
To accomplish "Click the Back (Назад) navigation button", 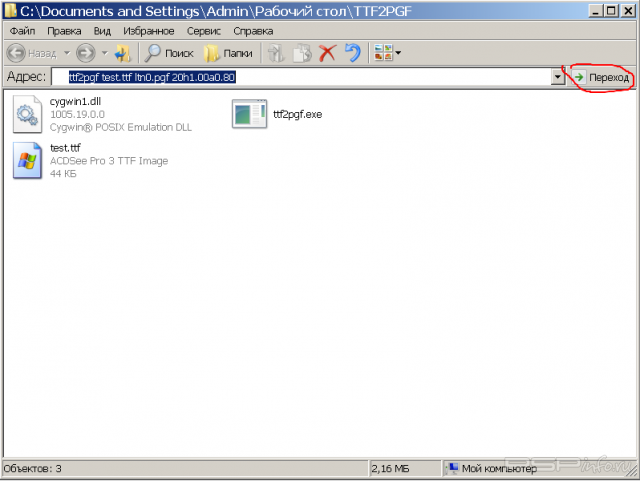I will coord(32,53).
